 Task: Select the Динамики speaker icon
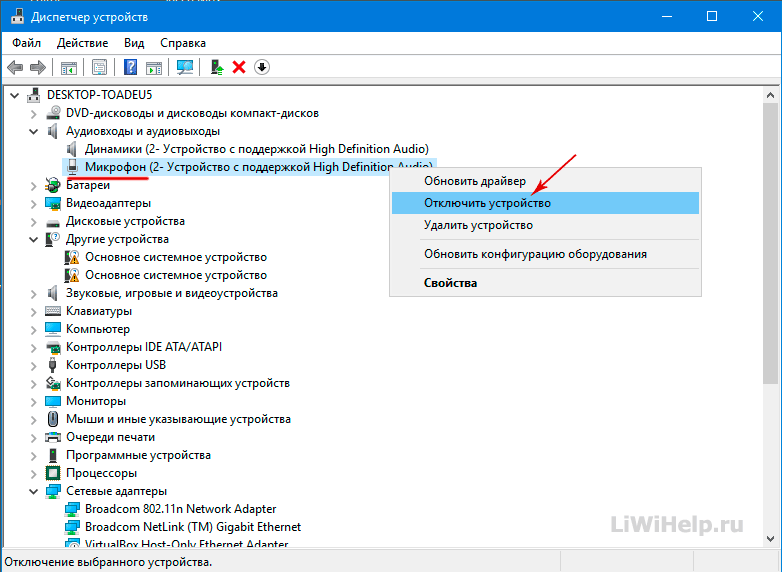[72, 149]
